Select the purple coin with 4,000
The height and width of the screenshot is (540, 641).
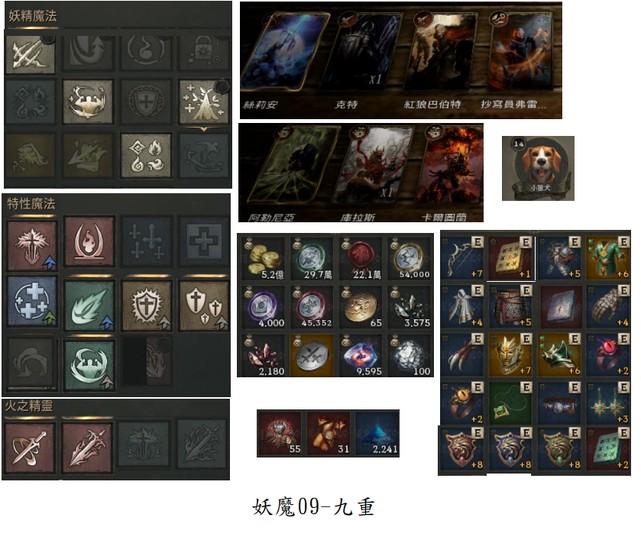(263, 307)
